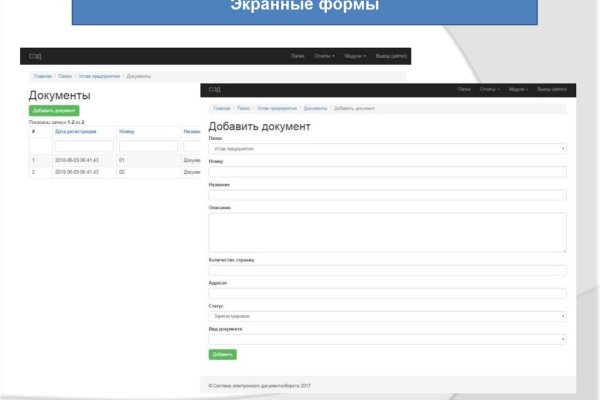Click the Название input field

[x=387, y=194]
